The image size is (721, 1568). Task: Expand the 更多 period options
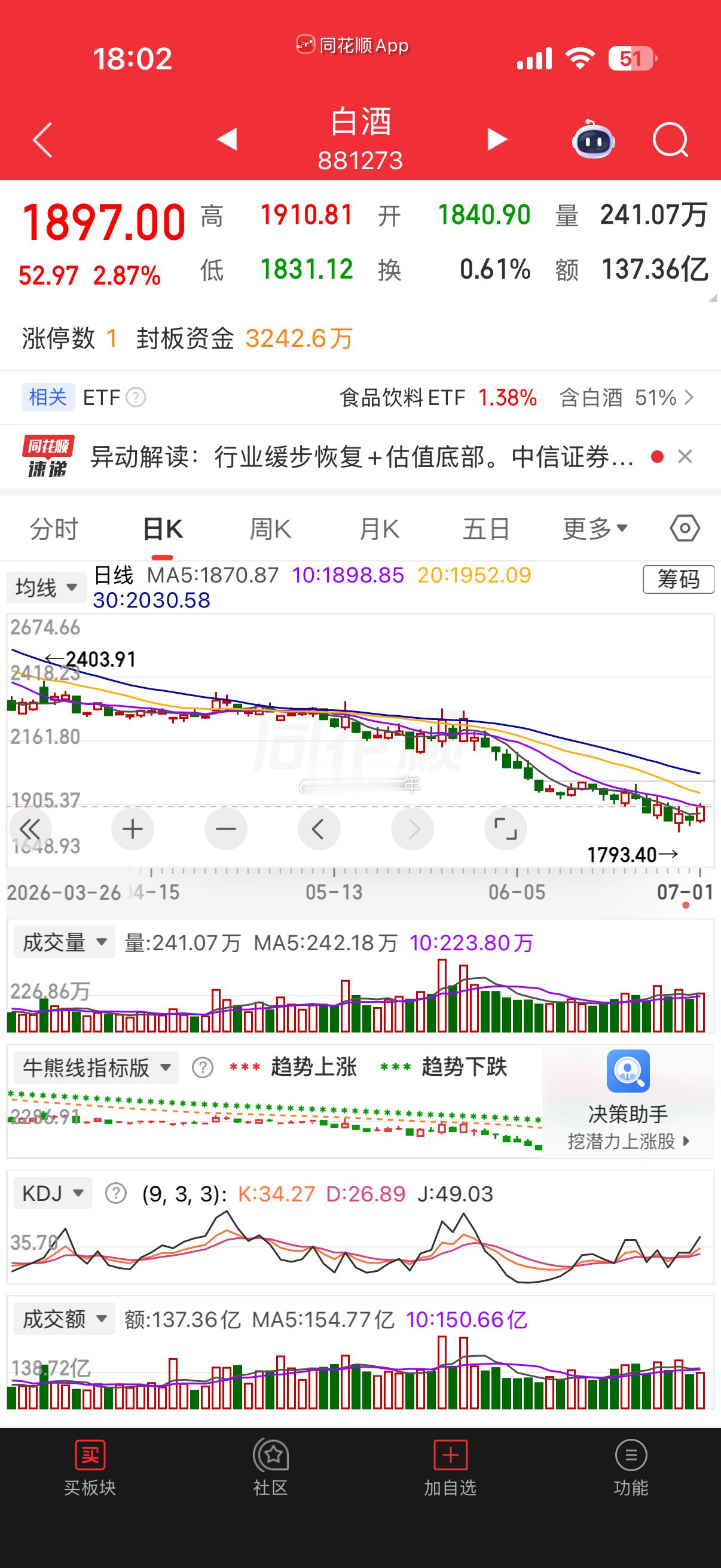tap(595, 529)
